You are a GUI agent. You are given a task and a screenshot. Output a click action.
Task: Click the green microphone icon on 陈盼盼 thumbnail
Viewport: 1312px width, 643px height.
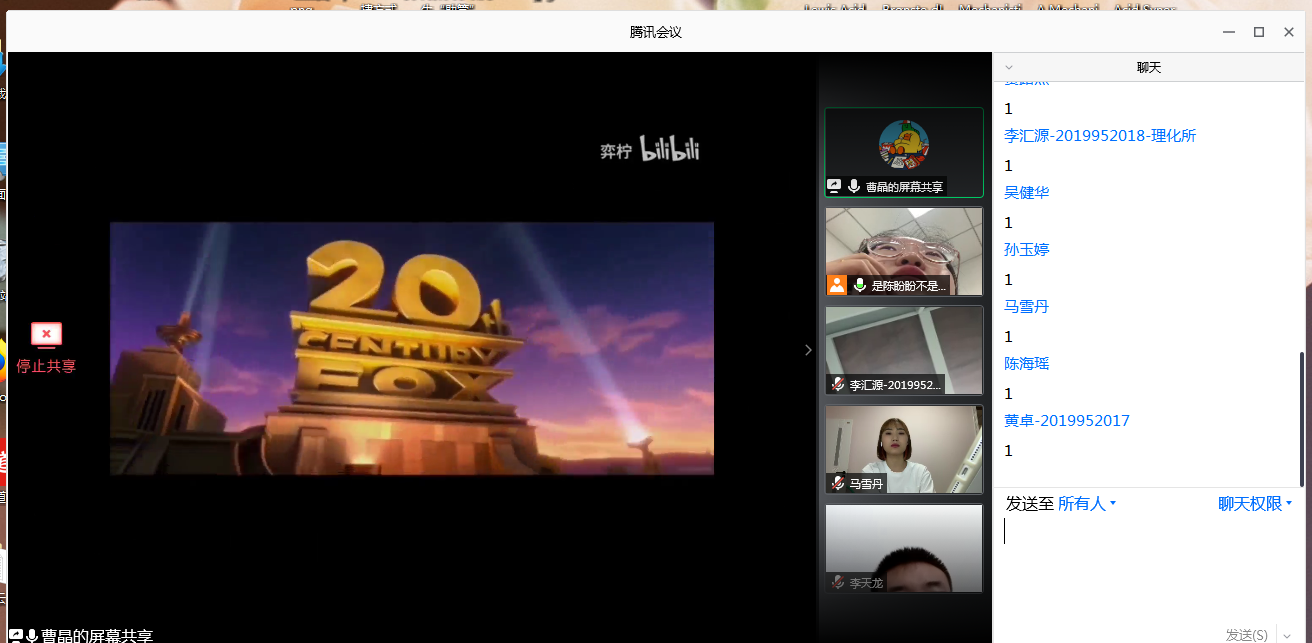859,285
